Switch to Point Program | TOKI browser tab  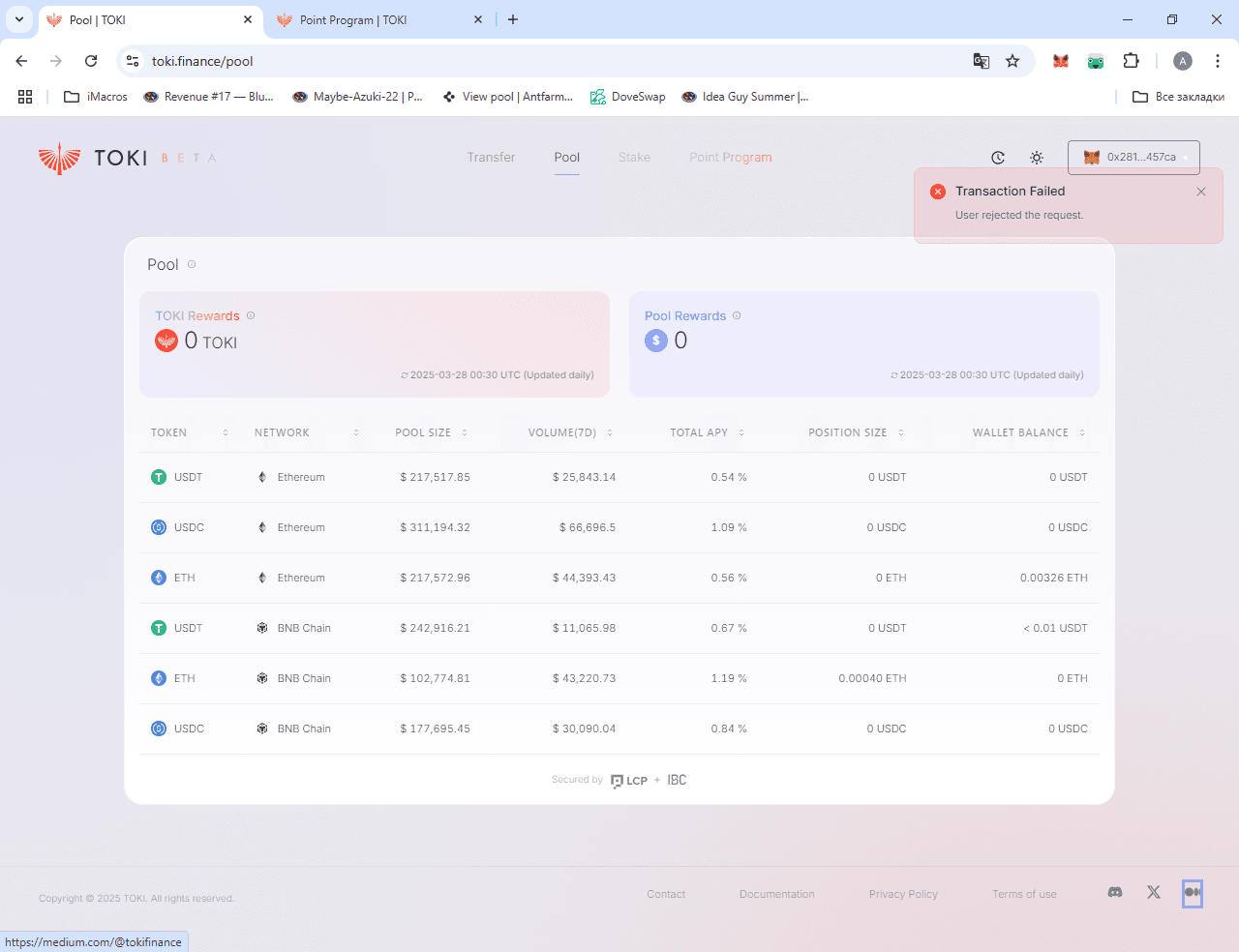tap(378, 19)
